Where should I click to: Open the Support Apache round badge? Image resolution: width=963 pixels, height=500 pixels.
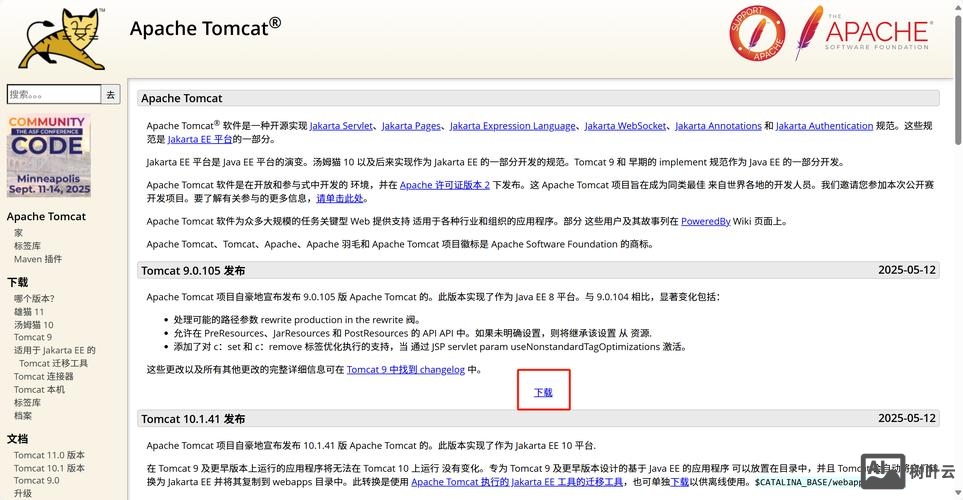point(757,33)
